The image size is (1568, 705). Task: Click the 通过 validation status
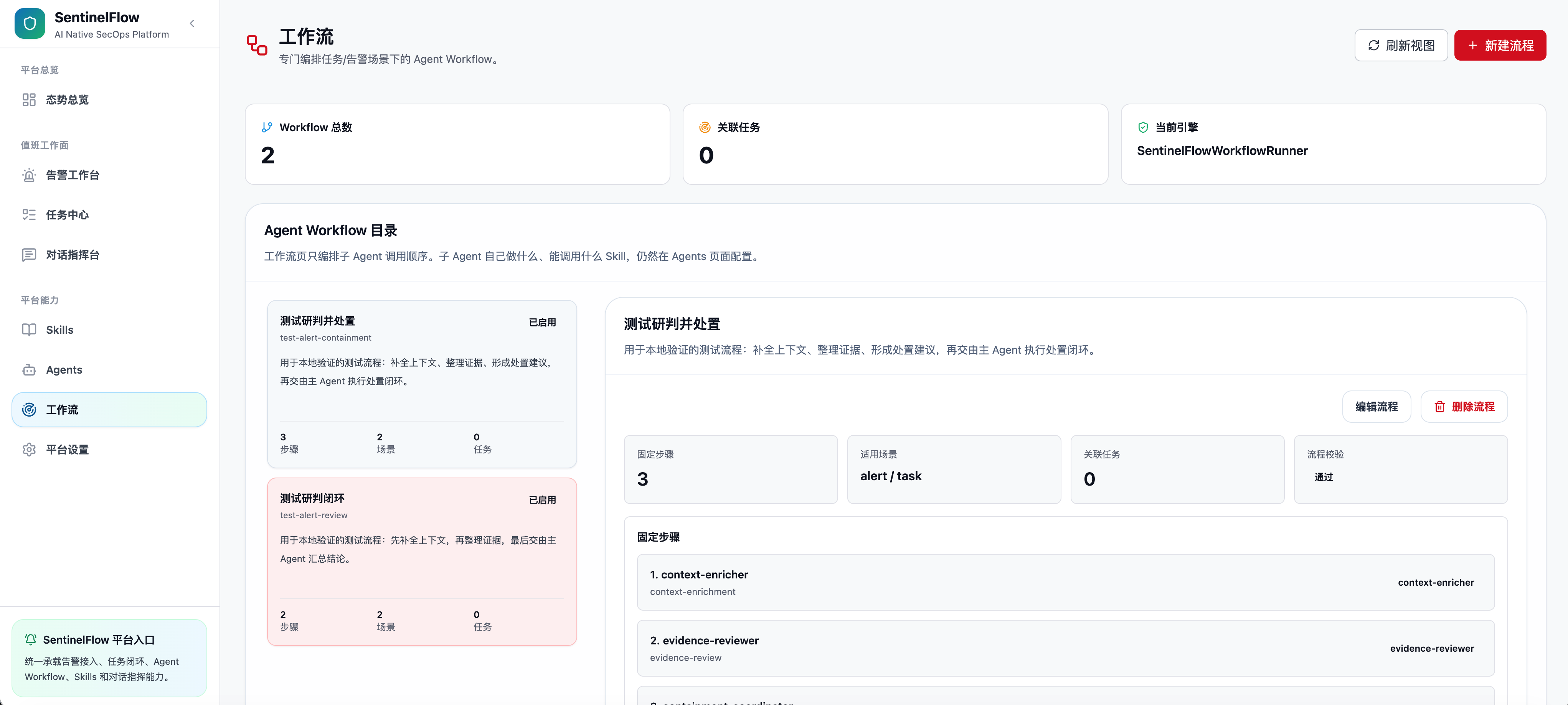(x=1323, y=478)
